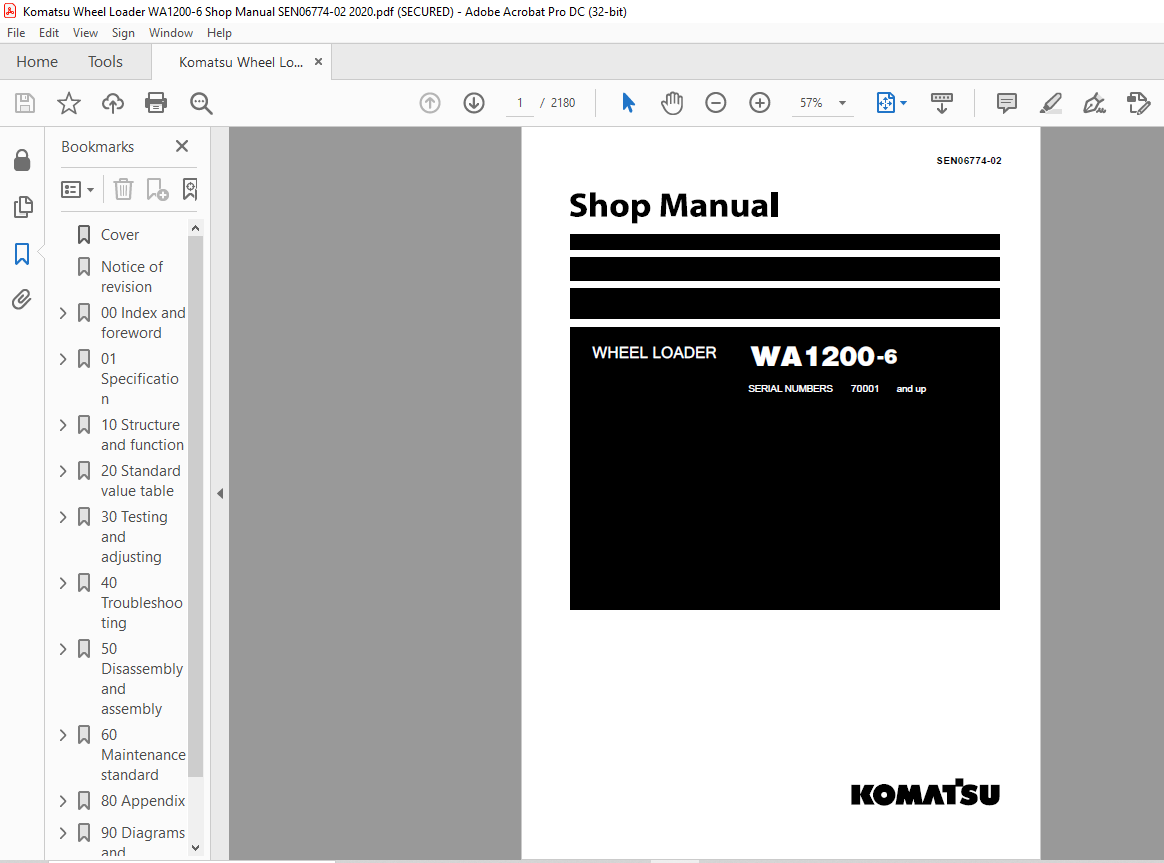Open the attachments paperclip panel icon
The height and width of the screenshot is (863, 1164).
[x=22, y=300]
